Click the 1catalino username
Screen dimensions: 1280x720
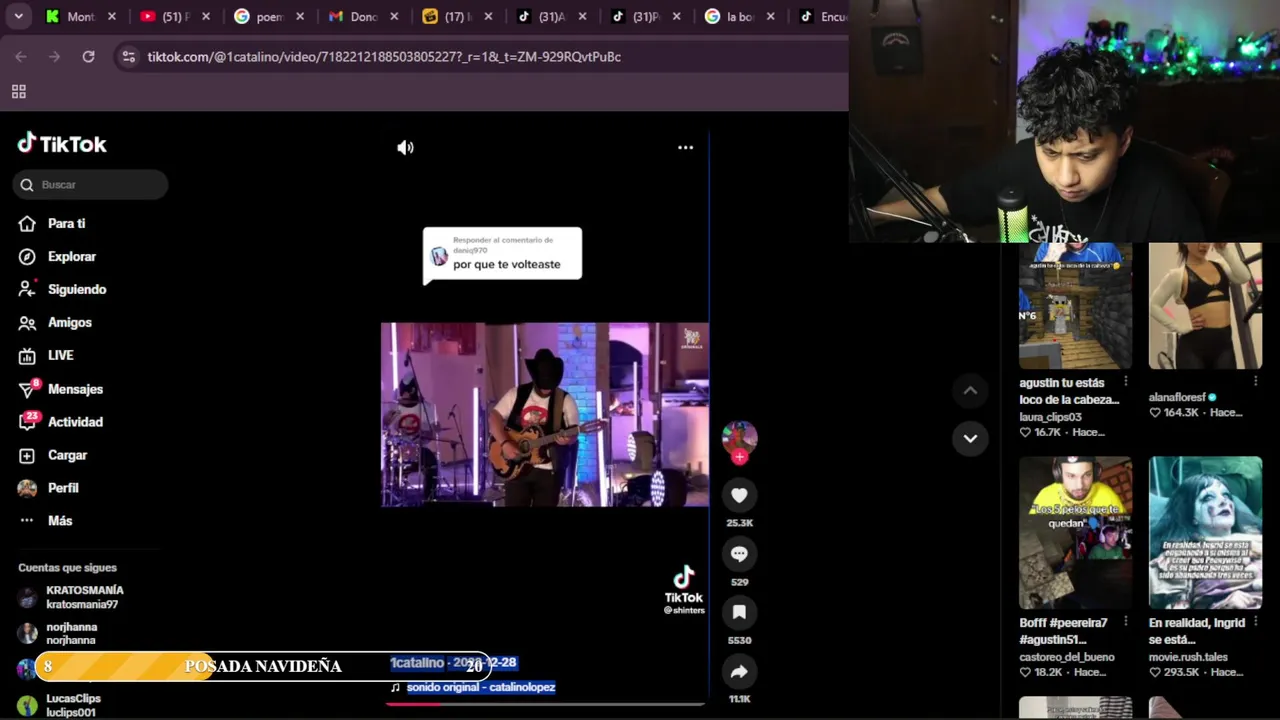point(417,663)
